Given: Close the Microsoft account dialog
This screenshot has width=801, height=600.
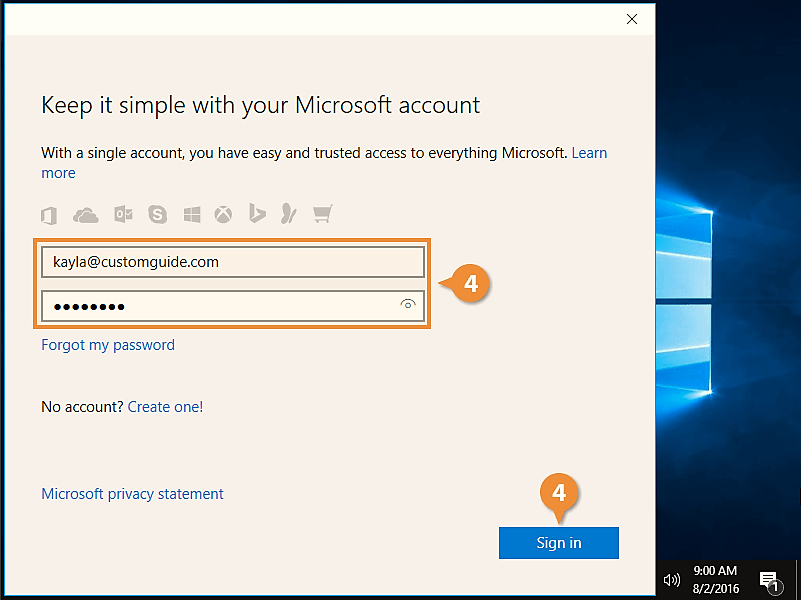Looking at the screenshot, I should coord(632,19).
